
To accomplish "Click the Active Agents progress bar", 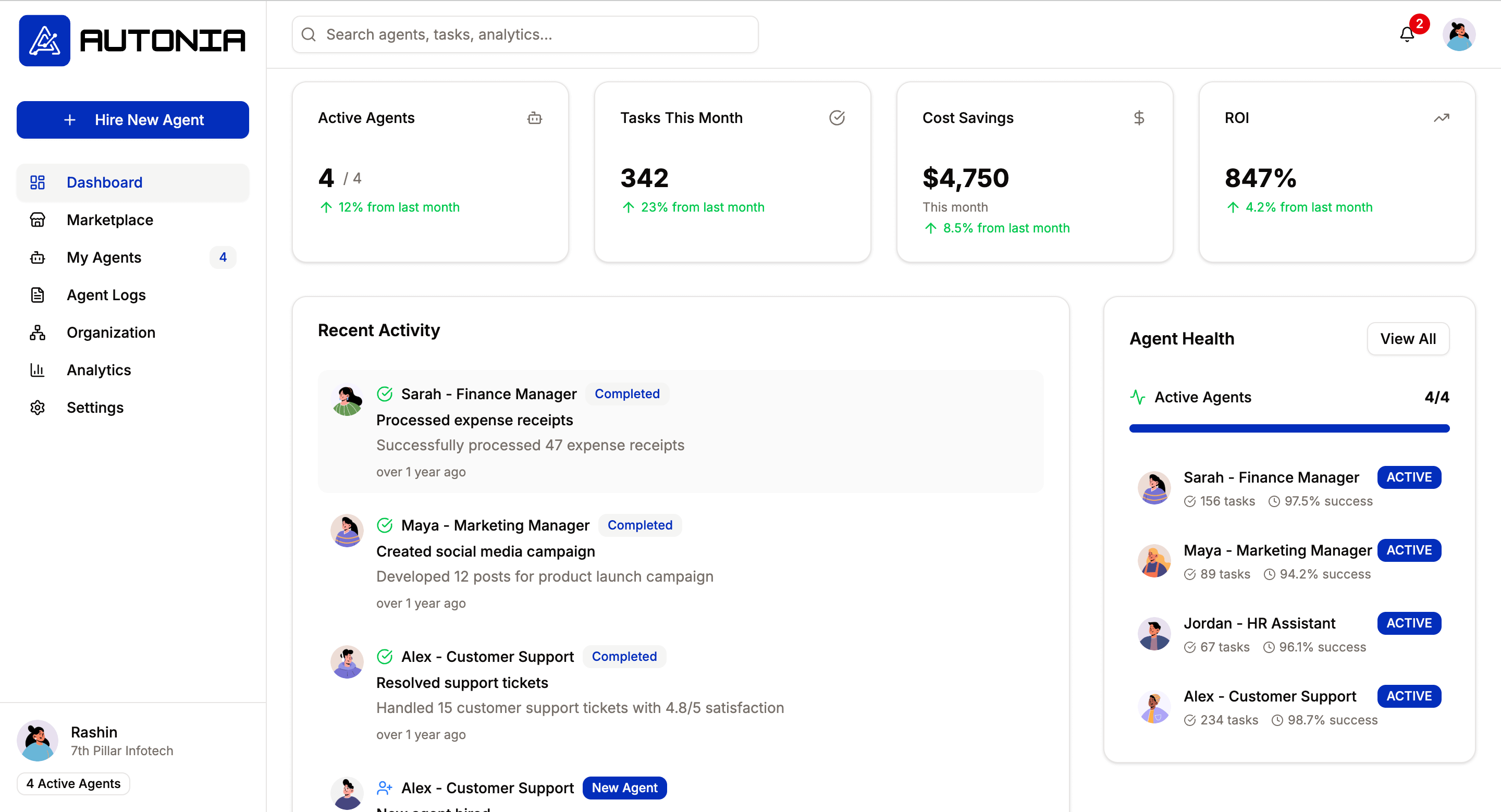I will [x=1288, y=428].
